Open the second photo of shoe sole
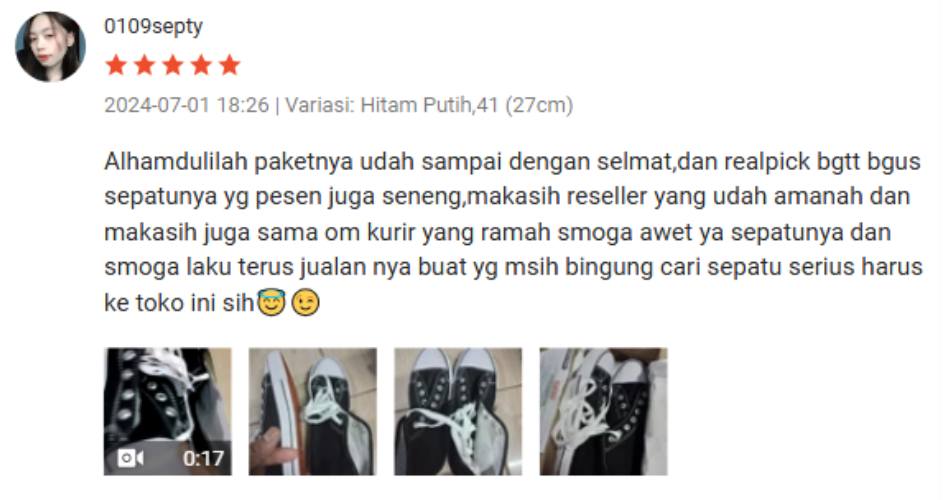The width and height of the screenshot is (946, 500). click(313, 411)
